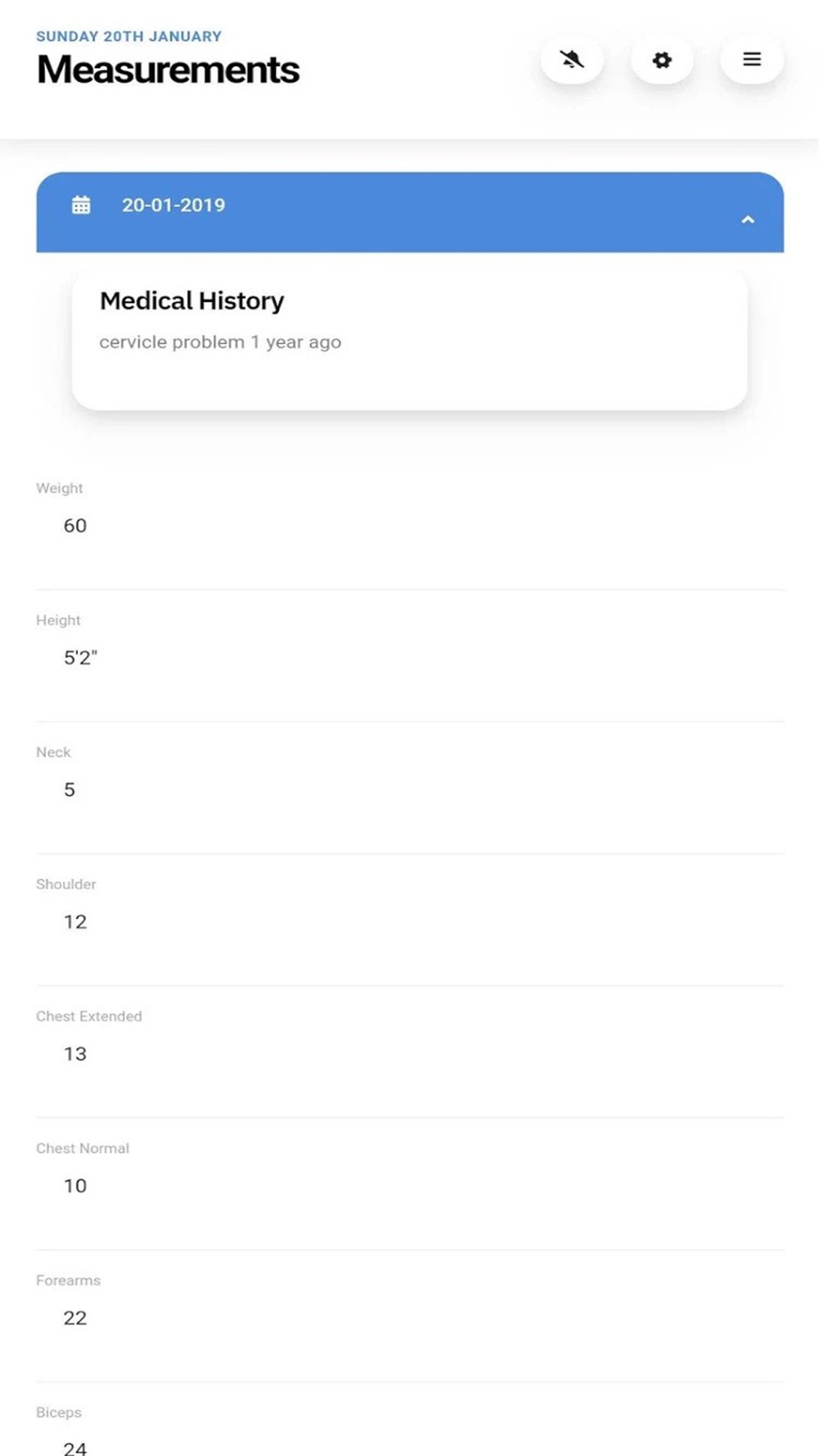Click the calendar icon in blue header
Viewport: 819px width, 1456px height.
[81, 205]
